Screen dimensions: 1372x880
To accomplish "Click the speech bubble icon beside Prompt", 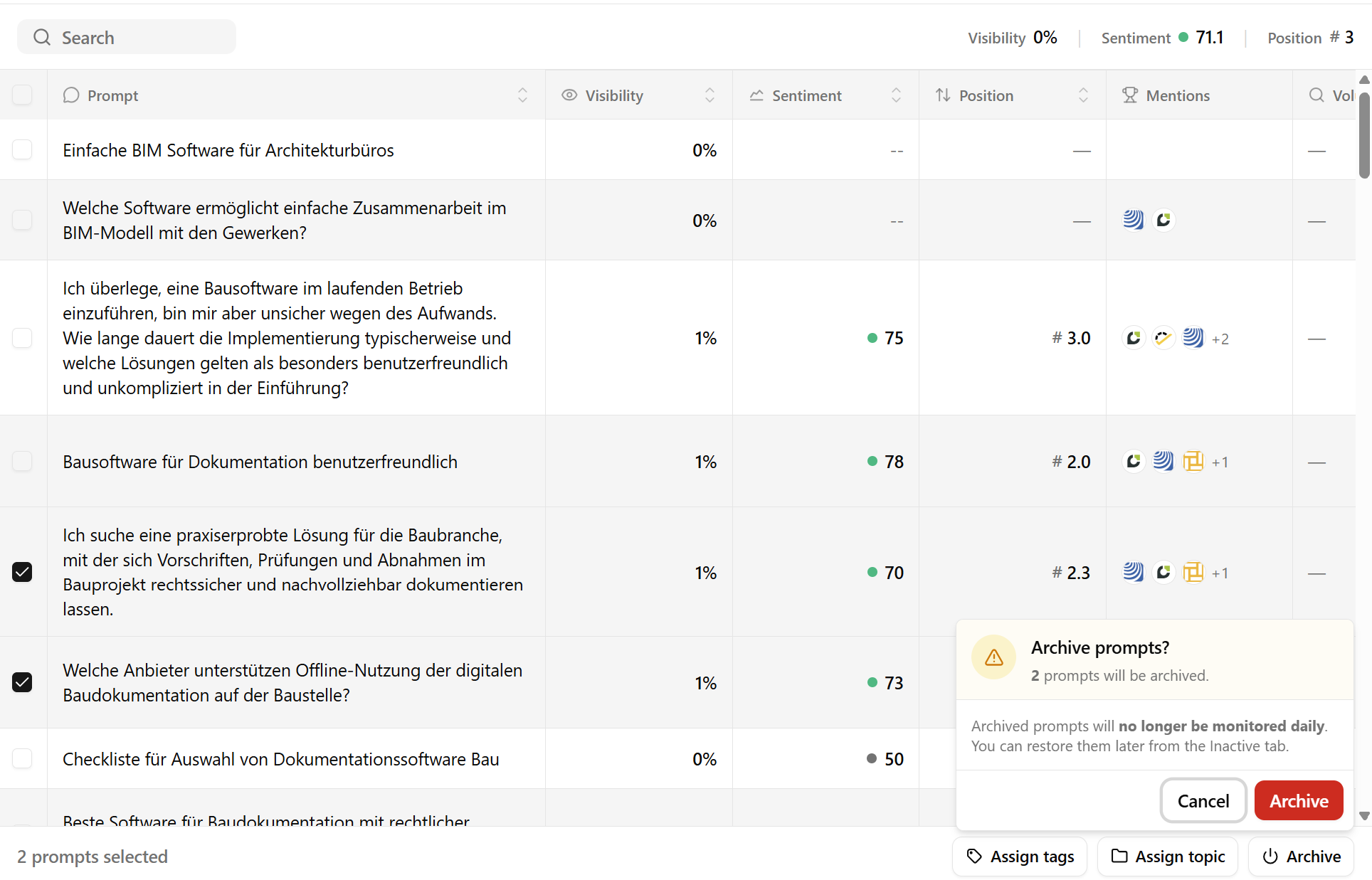I will 70,95.
